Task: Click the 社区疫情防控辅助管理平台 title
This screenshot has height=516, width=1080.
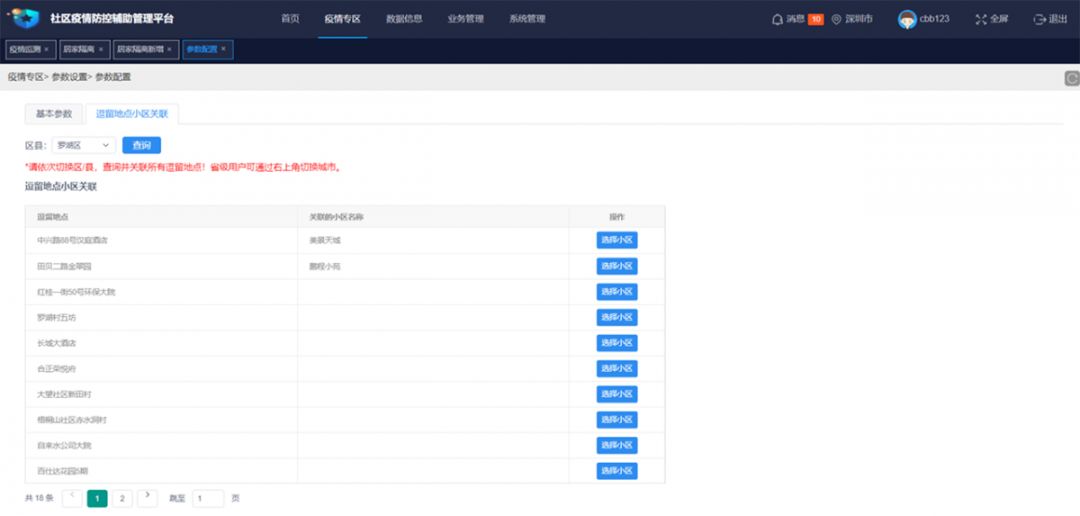Action: (x=112, y=19)
